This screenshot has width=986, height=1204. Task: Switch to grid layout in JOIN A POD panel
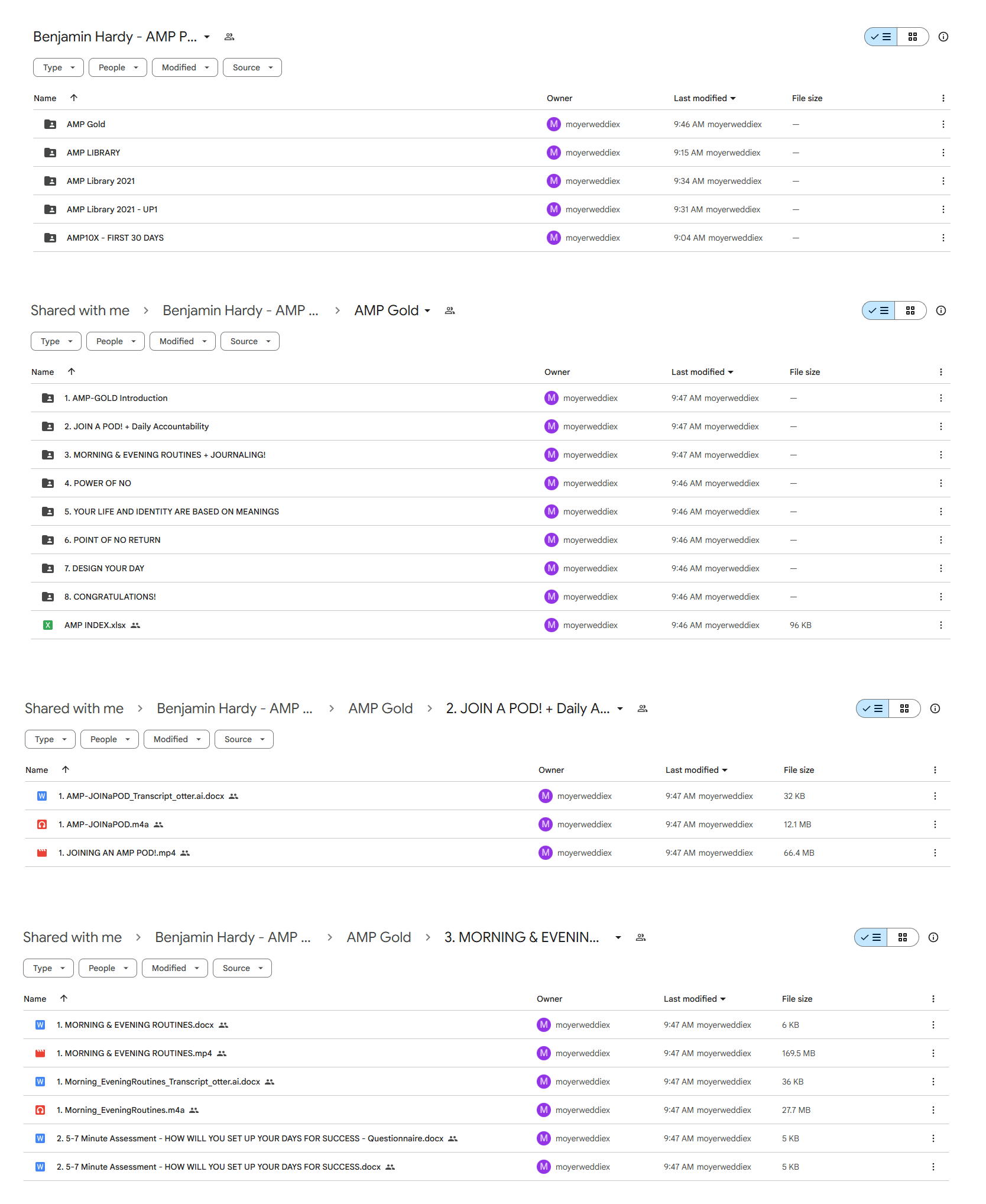coord(904,708)
